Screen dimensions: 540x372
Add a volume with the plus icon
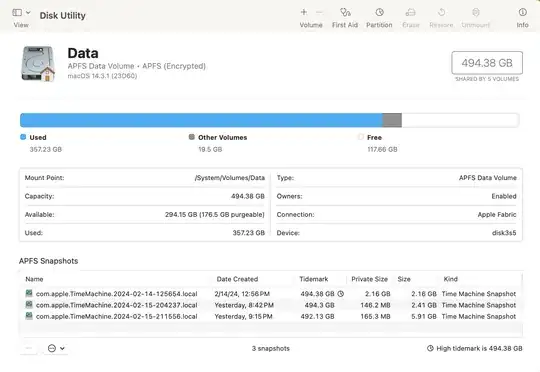pyautogui.click(x=304, y=12)
